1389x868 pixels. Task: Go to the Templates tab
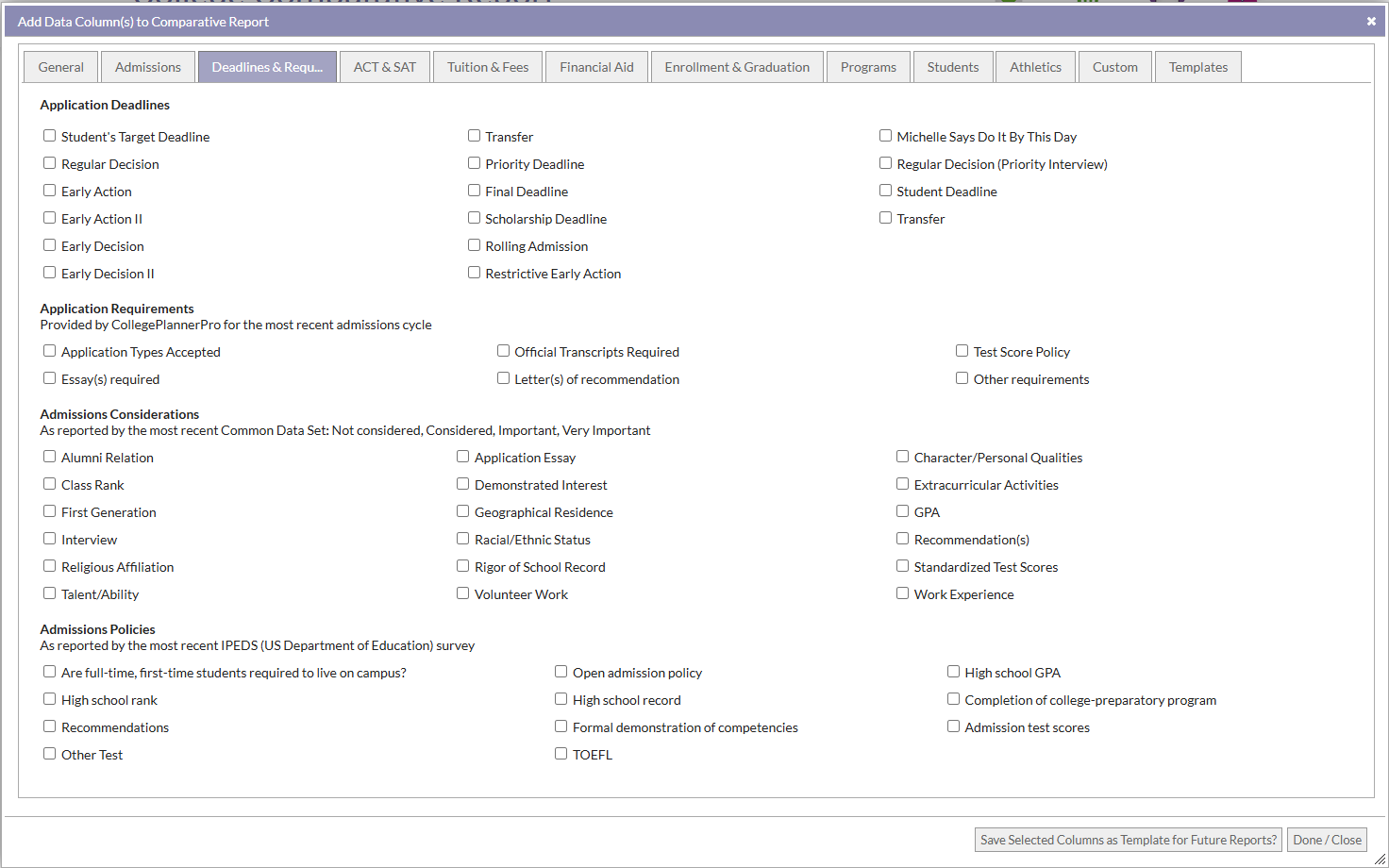[1198, 67]
